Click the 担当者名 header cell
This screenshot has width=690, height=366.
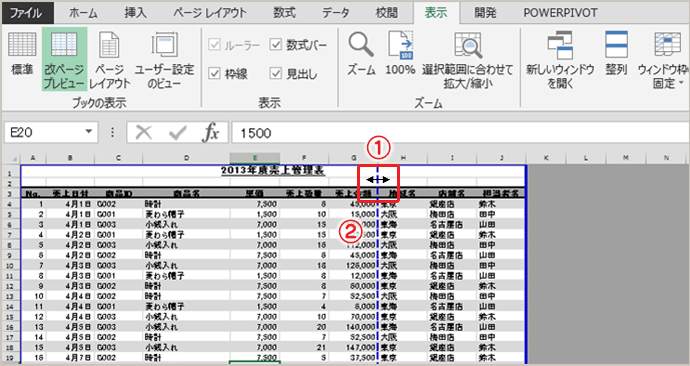(501, 193)
